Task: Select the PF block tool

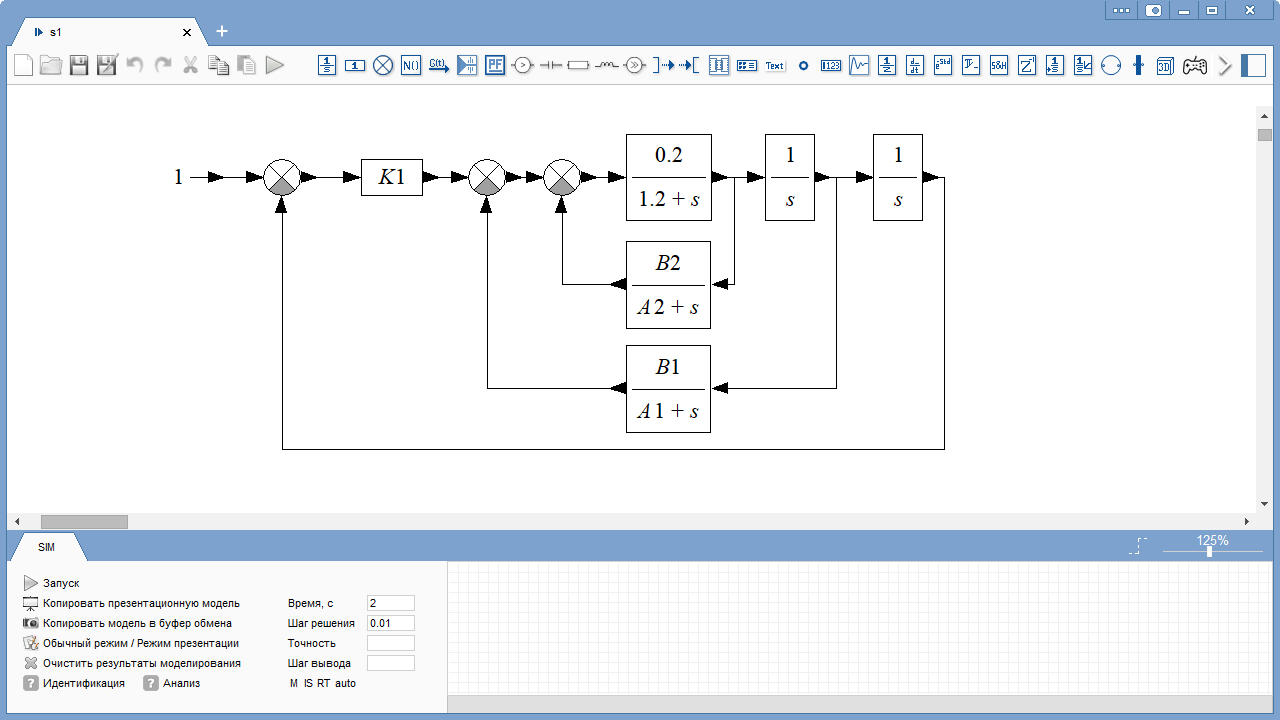Action: tap(495, 66)
